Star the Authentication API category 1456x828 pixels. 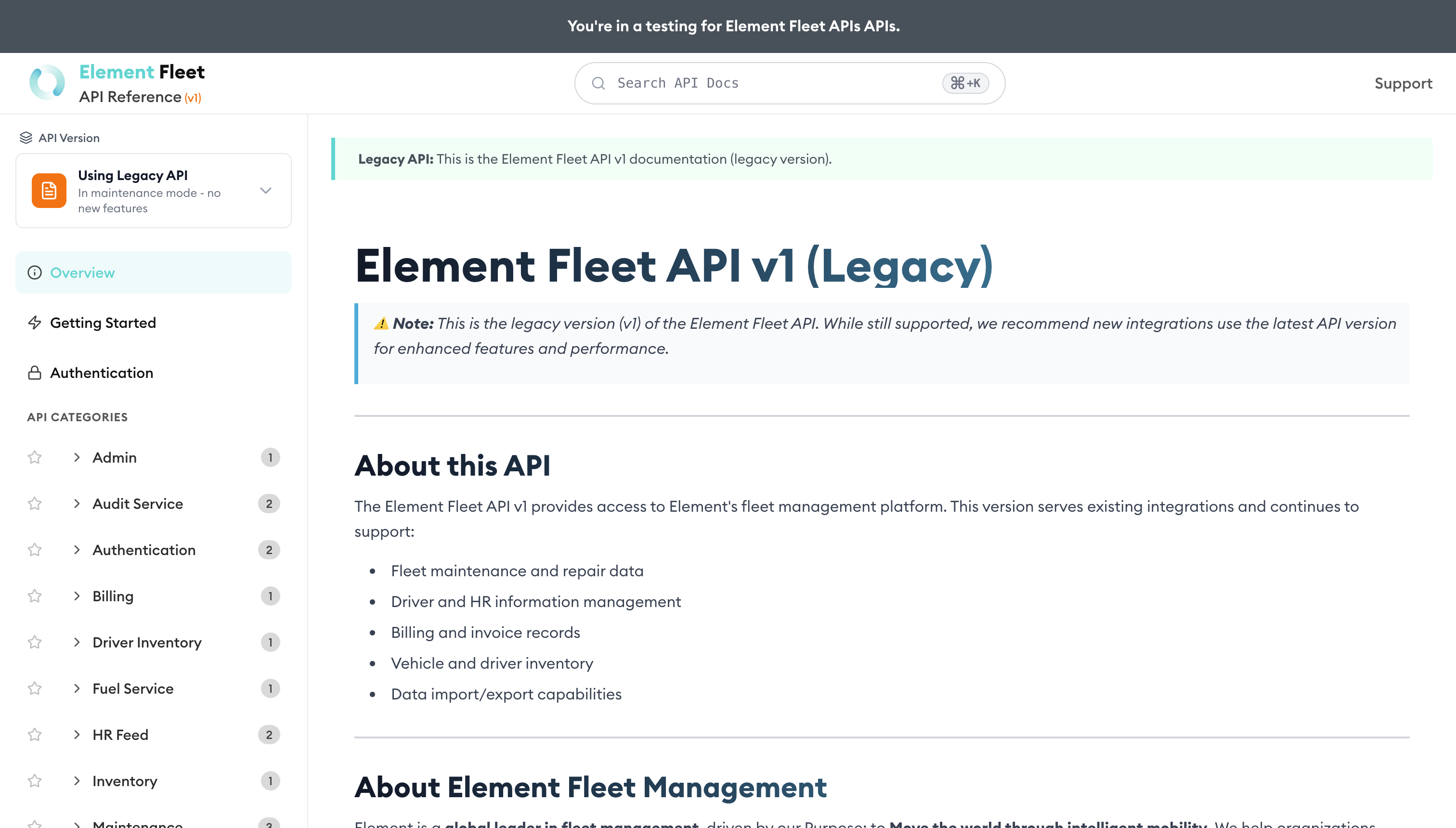35,550
